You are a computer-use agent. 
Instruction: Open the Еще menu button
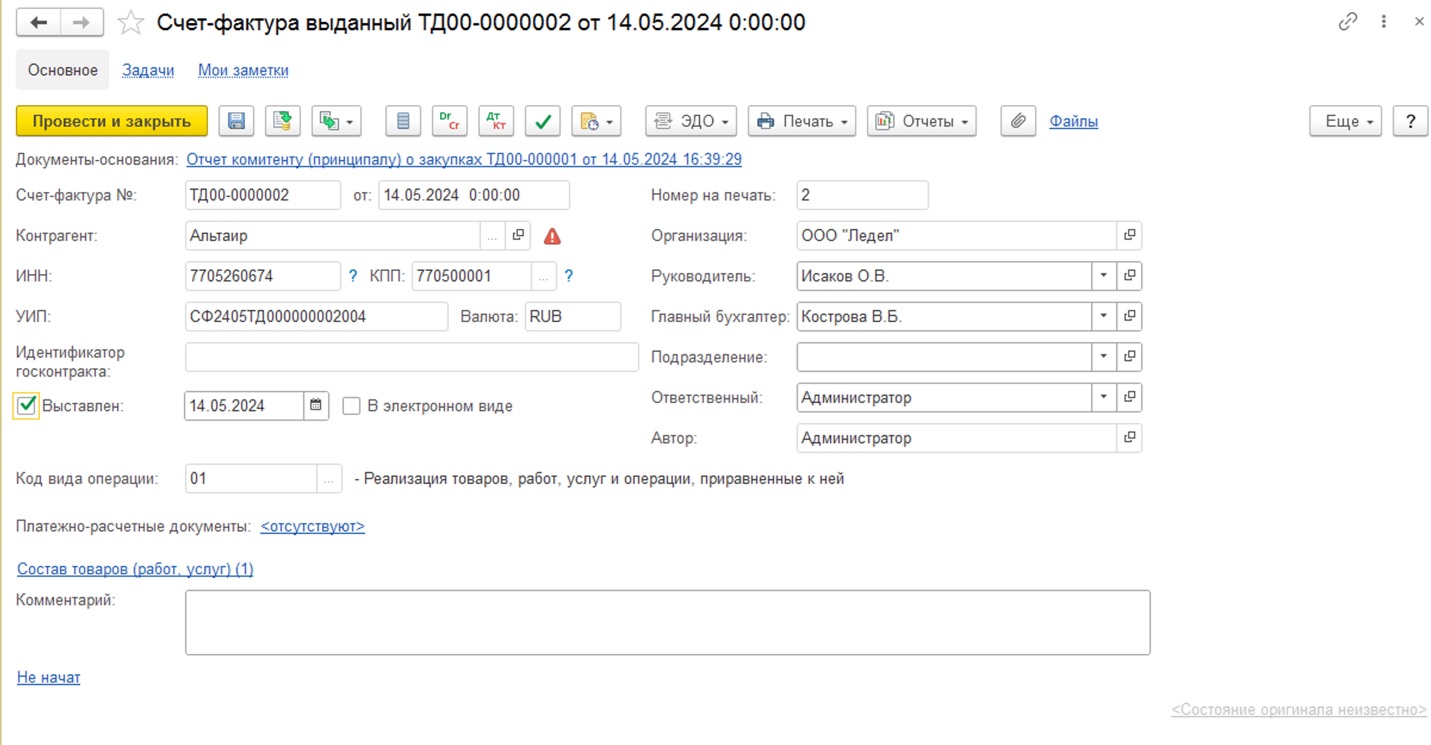pyautogui.click(x=1345, y=121)
